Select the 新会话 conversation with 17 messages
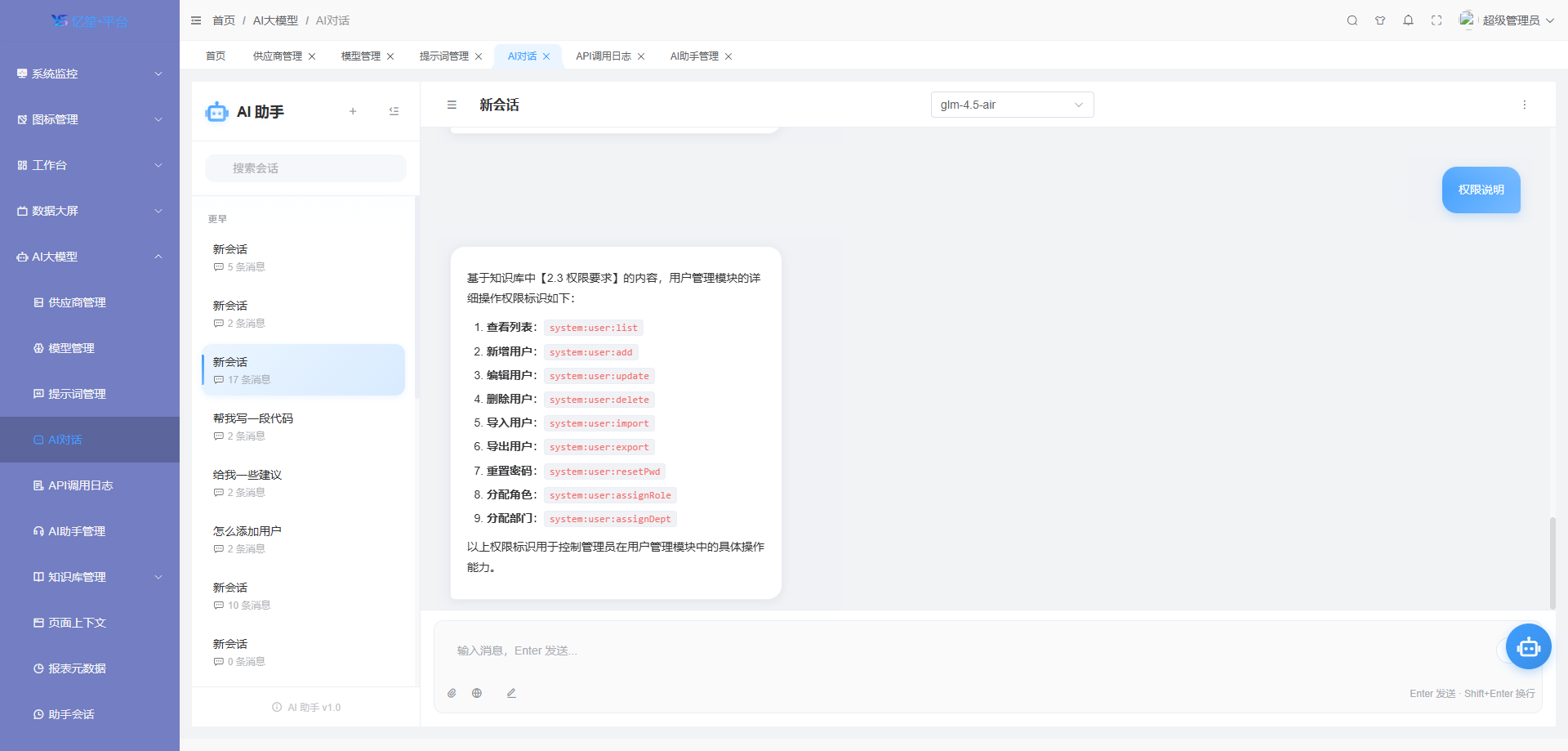This screenshot has height=751, width=1568. 303,370
